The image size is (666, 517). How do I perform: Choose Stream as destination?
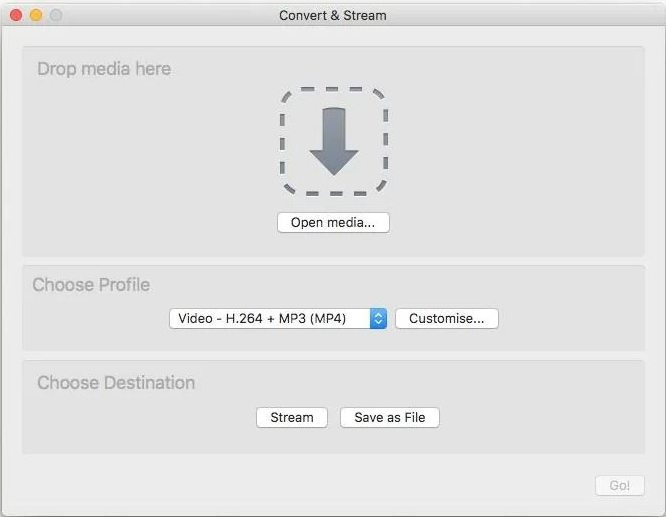pos(292,418)
